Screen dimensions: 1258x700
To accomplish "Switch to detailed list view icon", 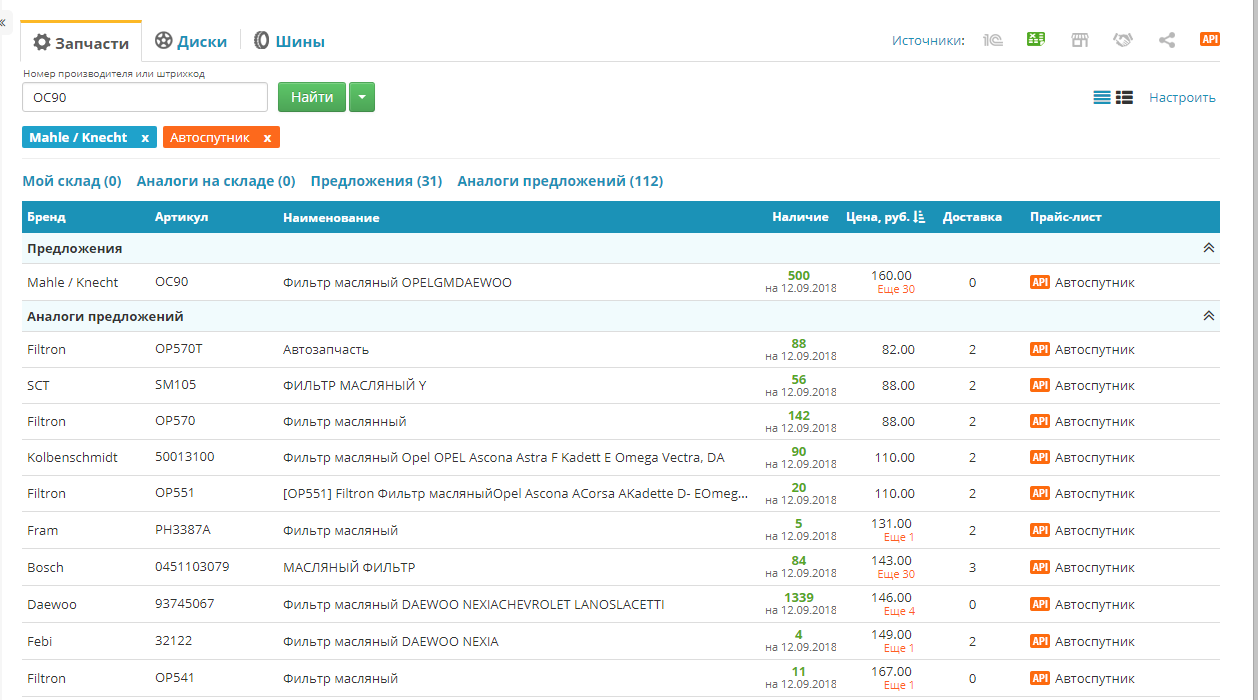I will [x=1124, y=98].
